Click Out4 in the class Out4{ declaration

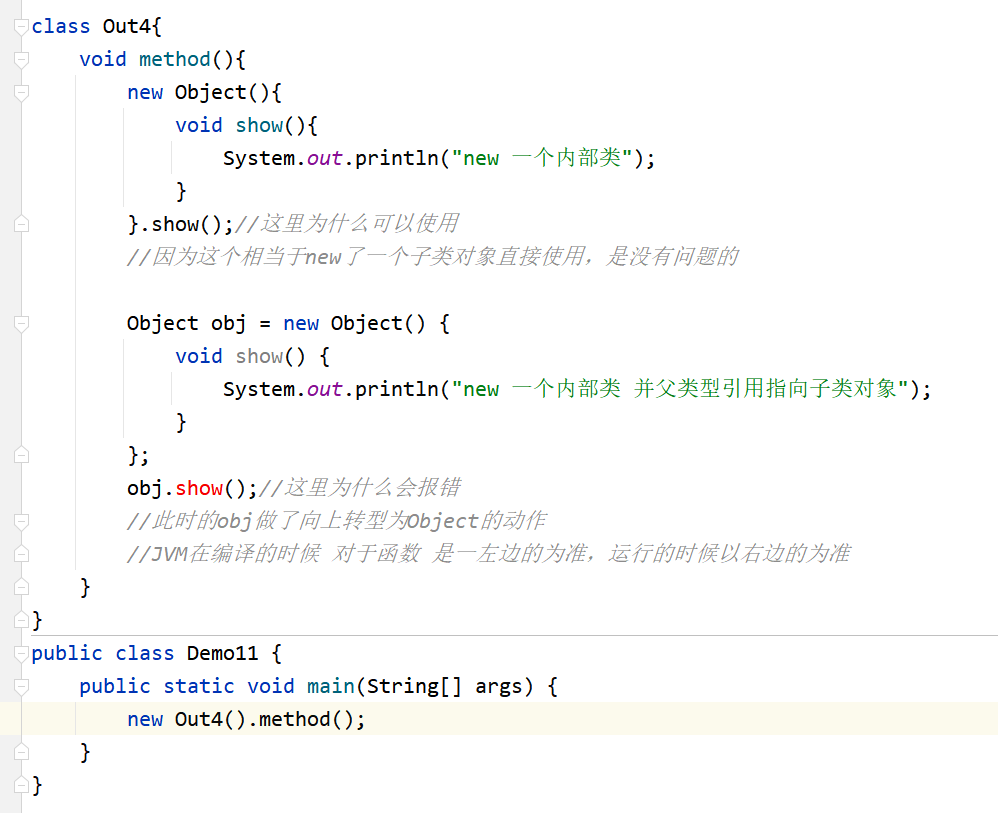tap(127, 27)
